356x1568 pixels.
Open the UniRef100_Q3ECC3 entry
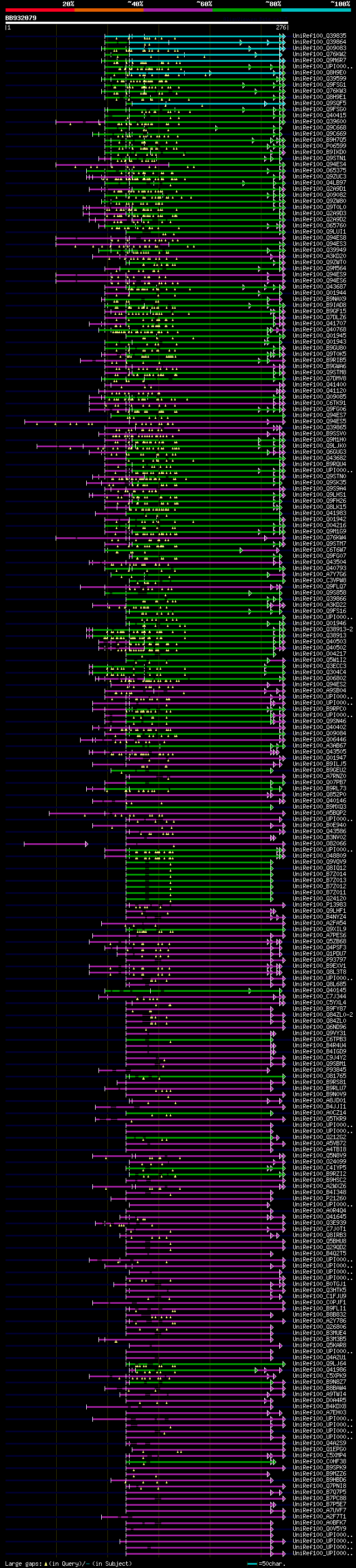[x=319, y=666]
